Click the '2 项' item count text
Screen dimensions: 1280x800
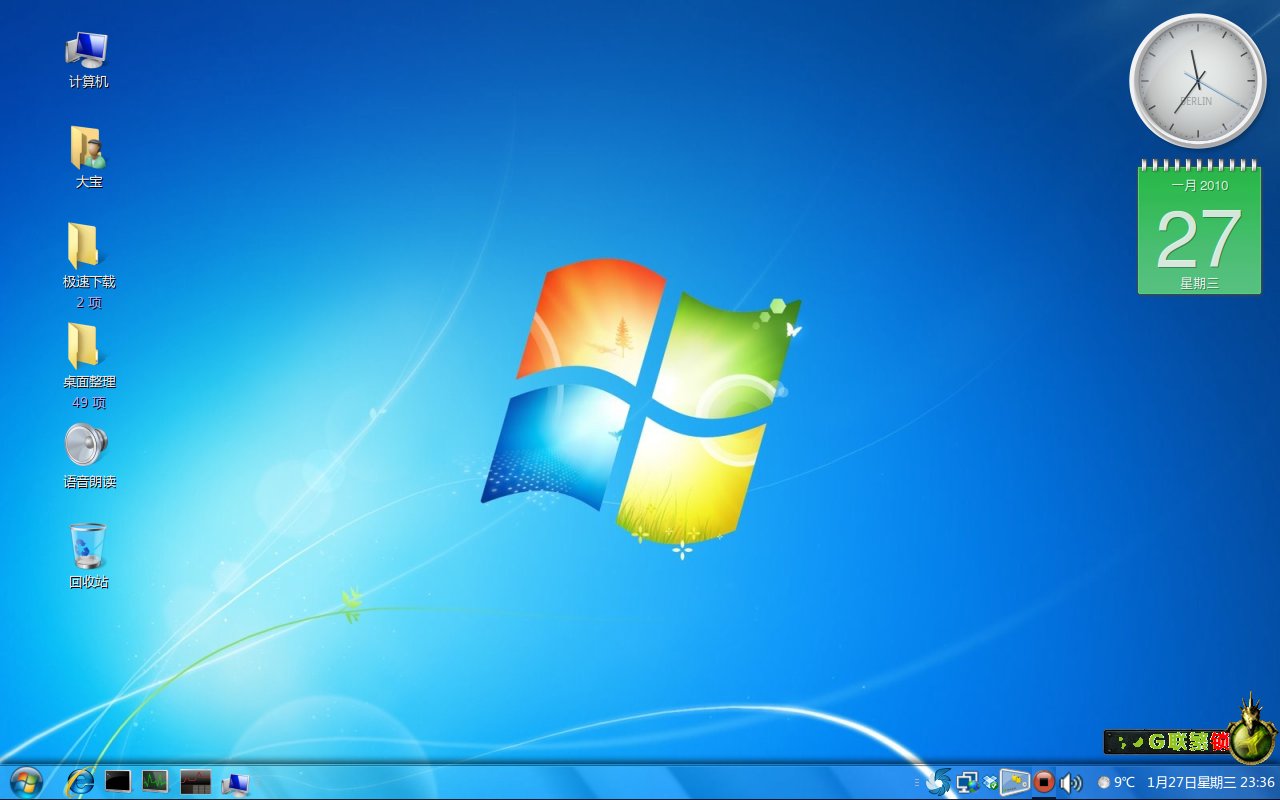[89, 303]
